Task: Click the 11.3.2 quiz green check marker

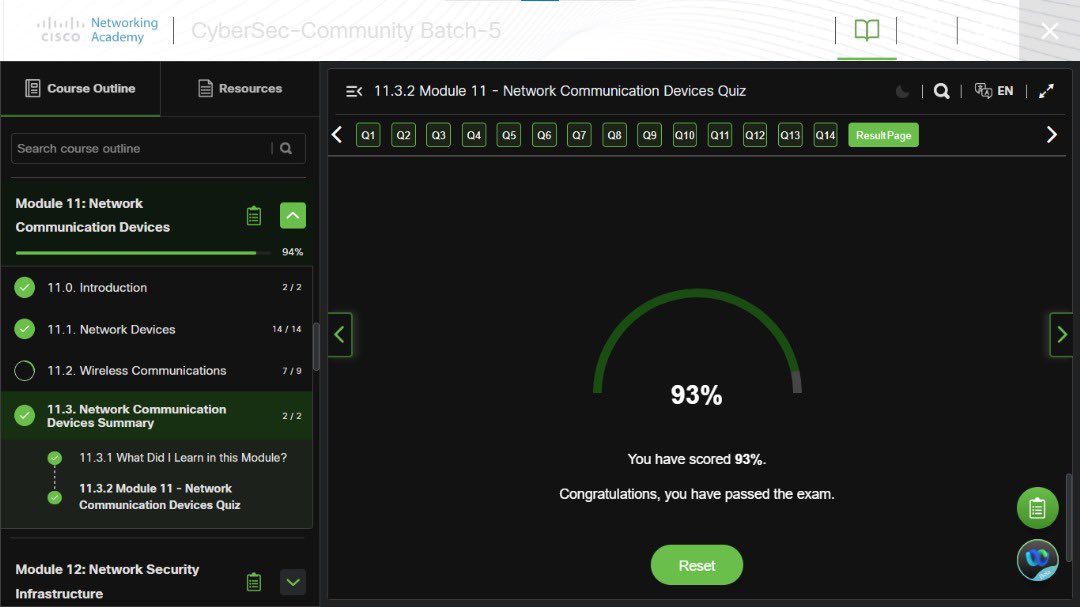Action: click(x=54, y=497)
